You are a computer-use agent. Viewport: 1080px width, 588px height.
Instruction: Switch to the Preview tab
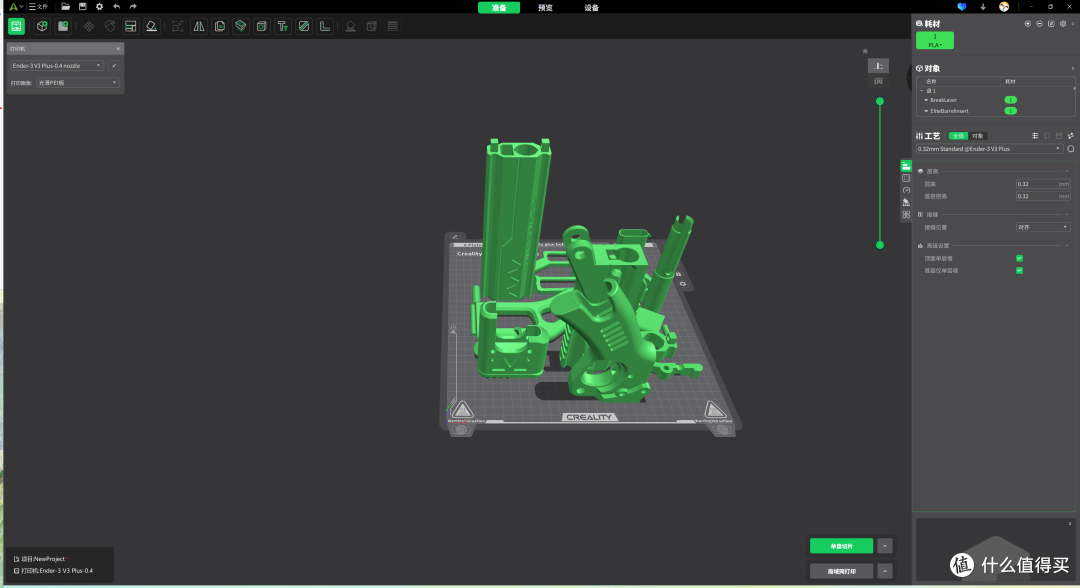546,8
